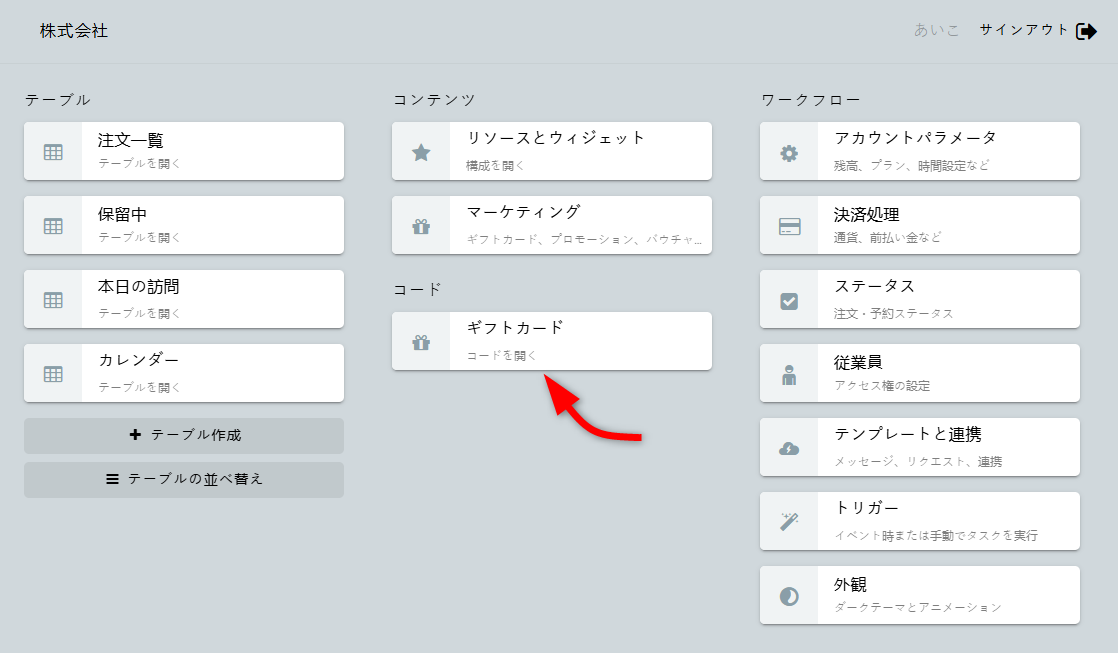
Task: Open the ギフトカード code card
Action: tap(578, 341)
